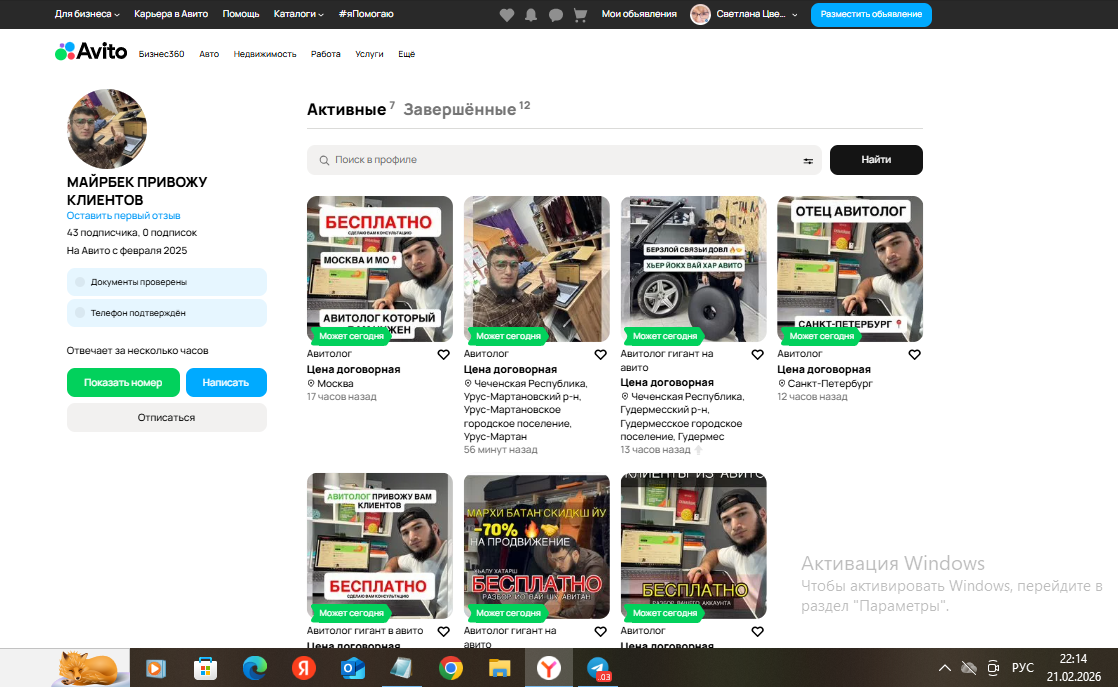Image resolution: width=1118 pixels, height=687 pixels.
Task: Open 'Авто' category
Action: pyautogui.click(x=209, y=54)
